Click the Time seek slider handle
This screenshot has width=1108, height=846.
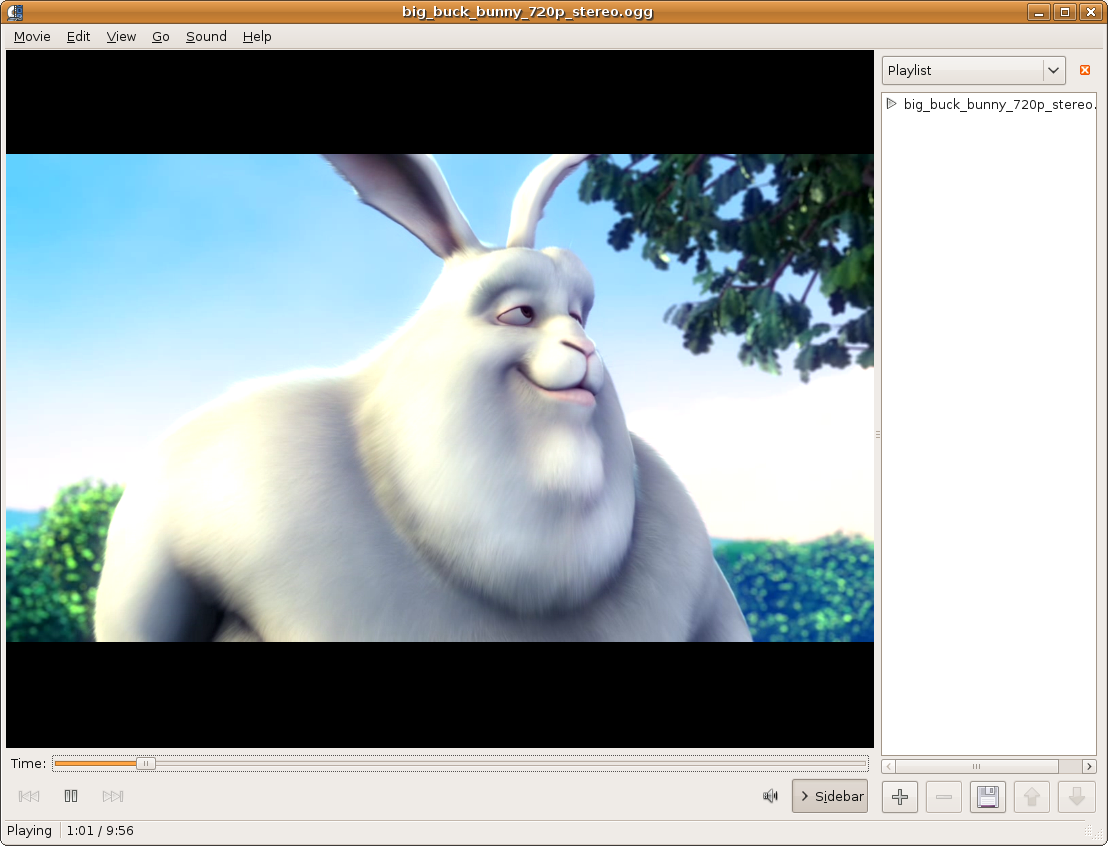146,764
